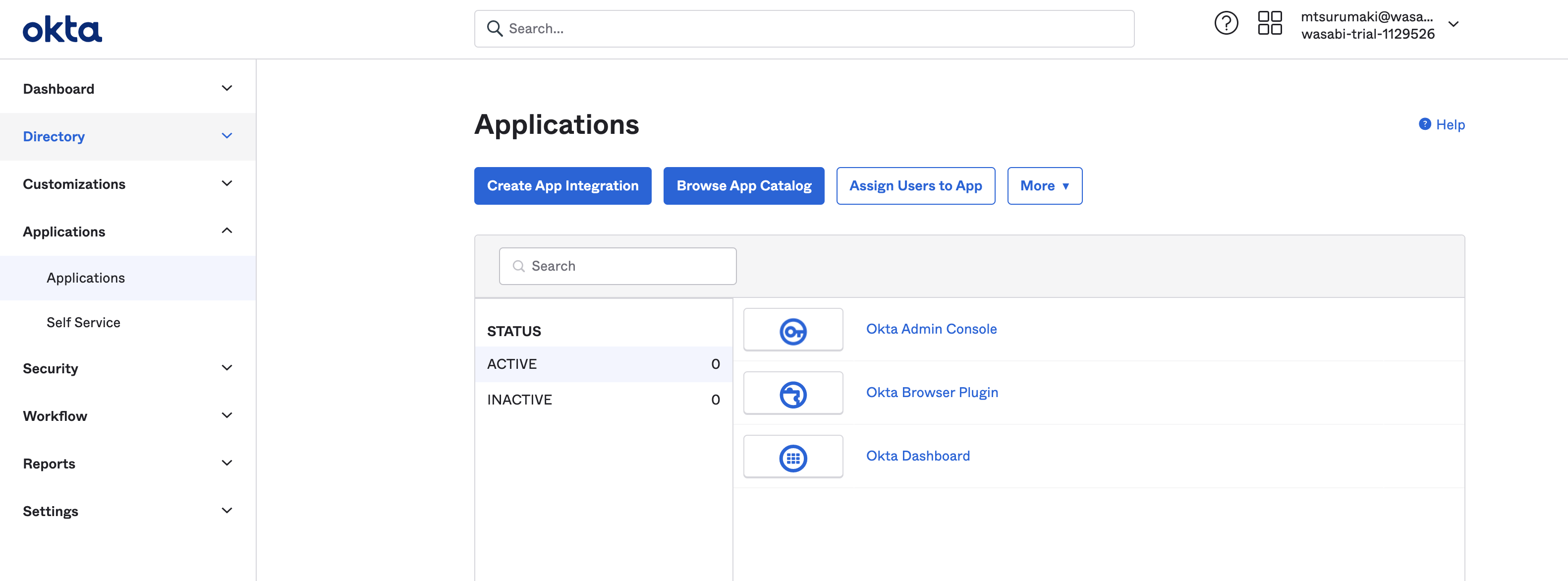Viewport: 1568px width, 581px height.
Task: Expand the Customizations sidebar section
Action: (226, 183)
